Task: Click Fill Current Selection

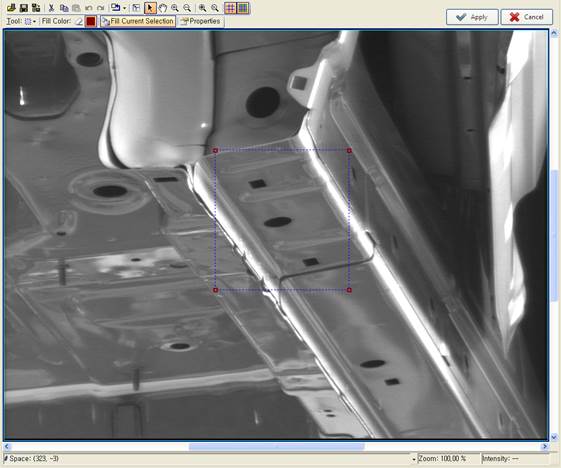Action: 138,21
